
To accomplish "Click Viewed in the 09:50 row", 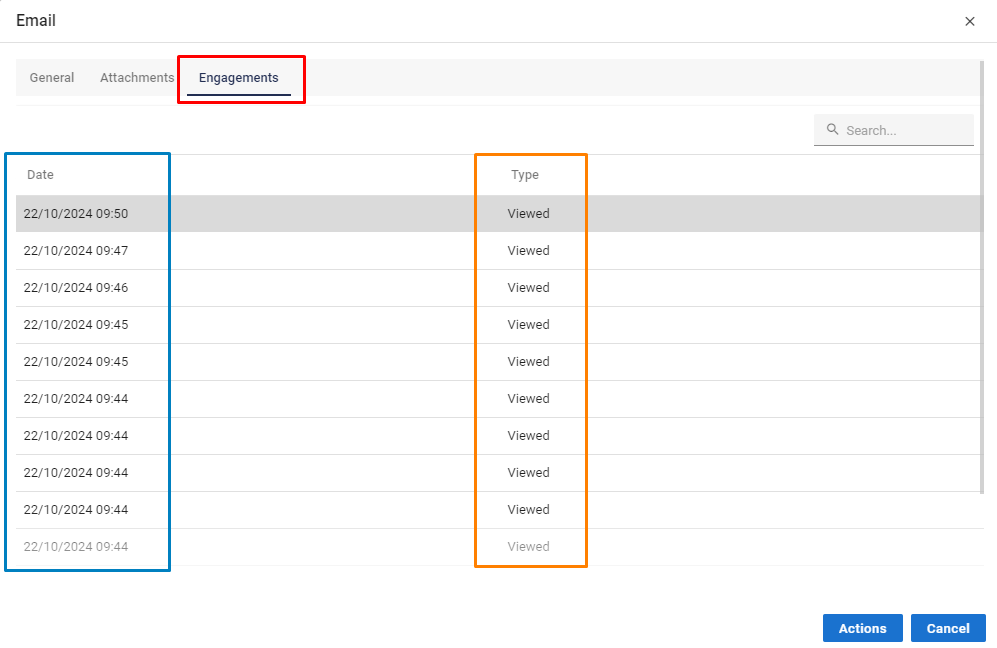I will point(528,214).
